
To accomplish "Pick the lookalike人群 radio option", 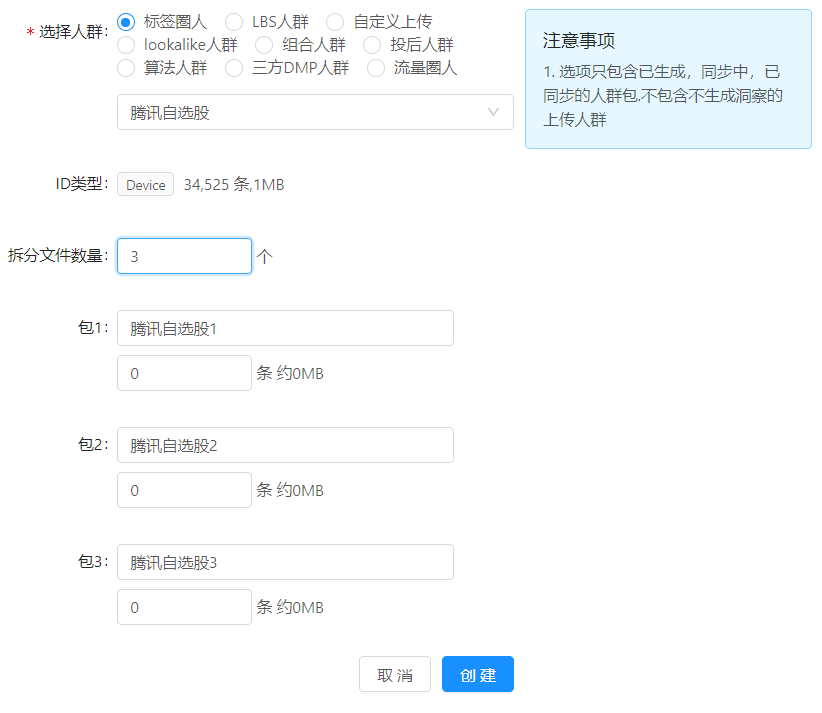I will tap(126, 45).
